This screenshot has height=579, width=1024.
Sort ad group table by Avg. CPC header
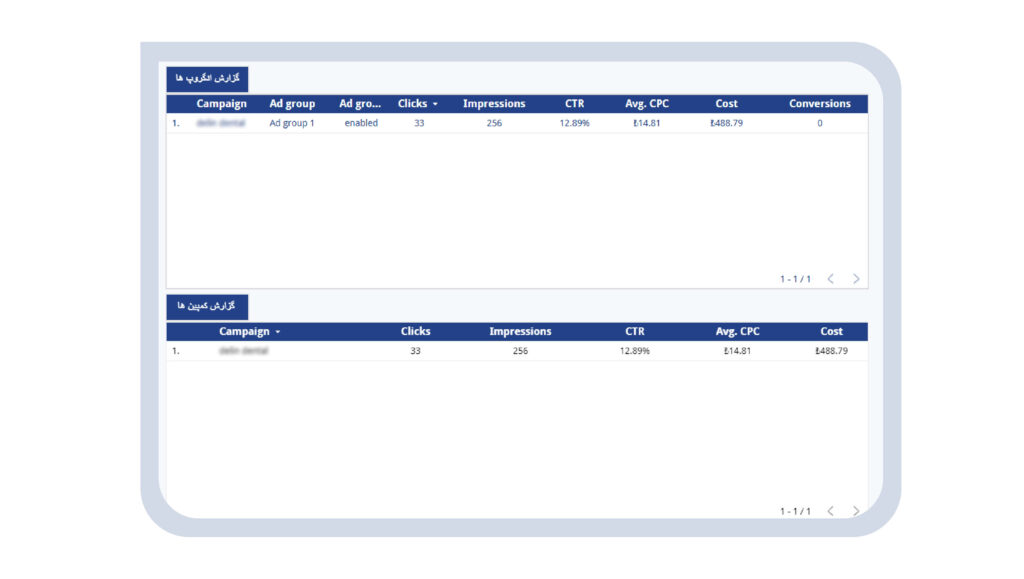tap(647, 103)
